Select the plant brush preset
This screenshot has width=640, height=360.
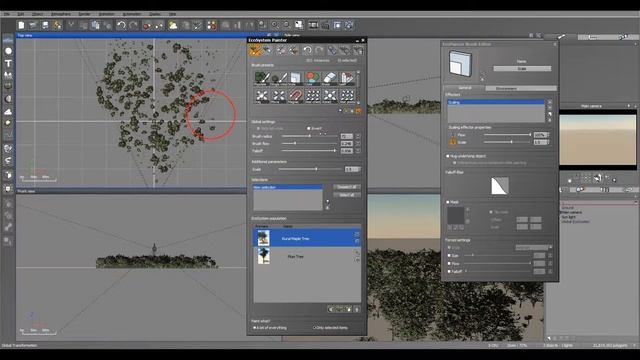[x=262, y=78]
